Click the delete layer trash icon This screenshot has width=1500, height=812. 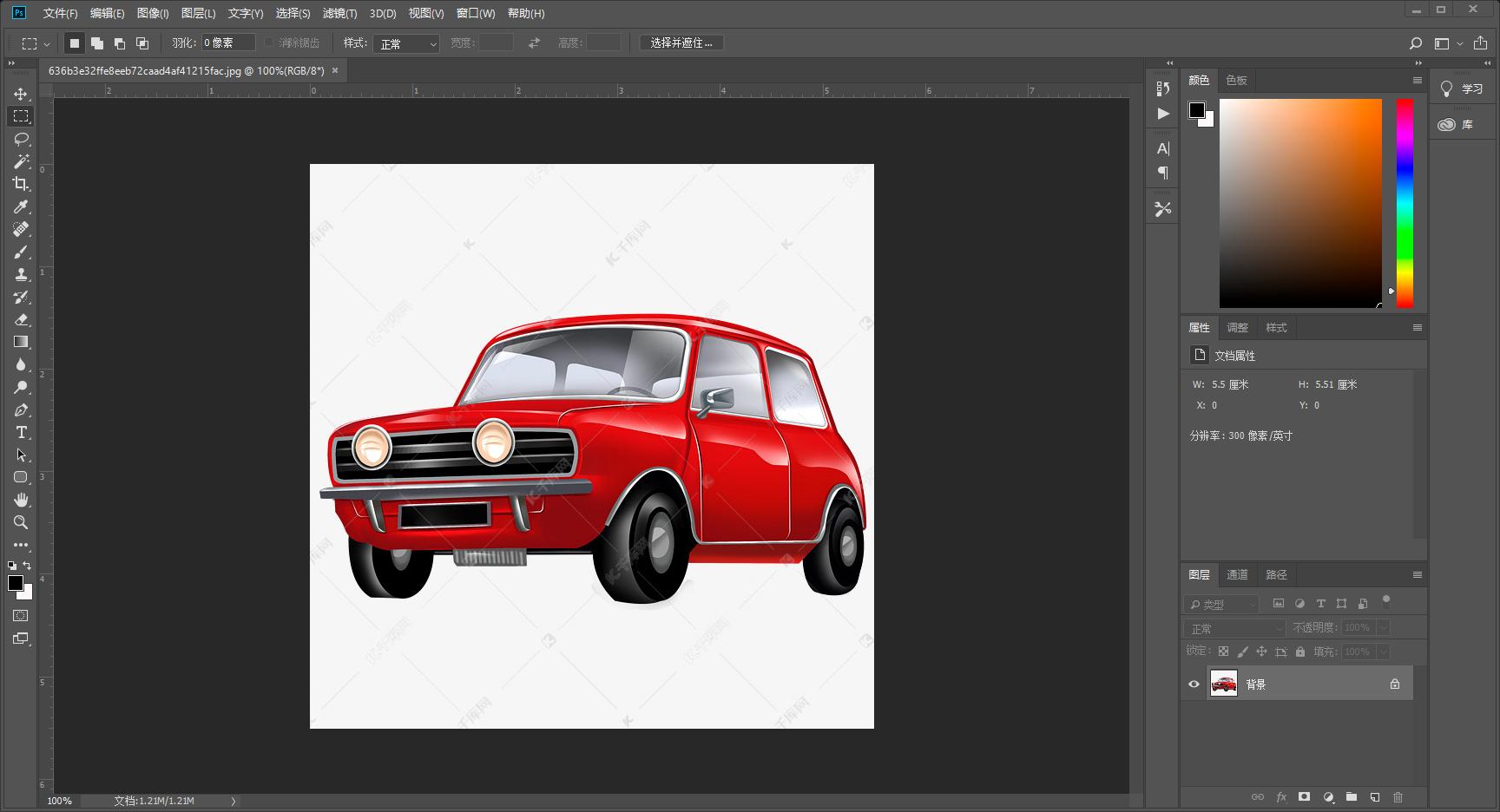[1398, 796]
